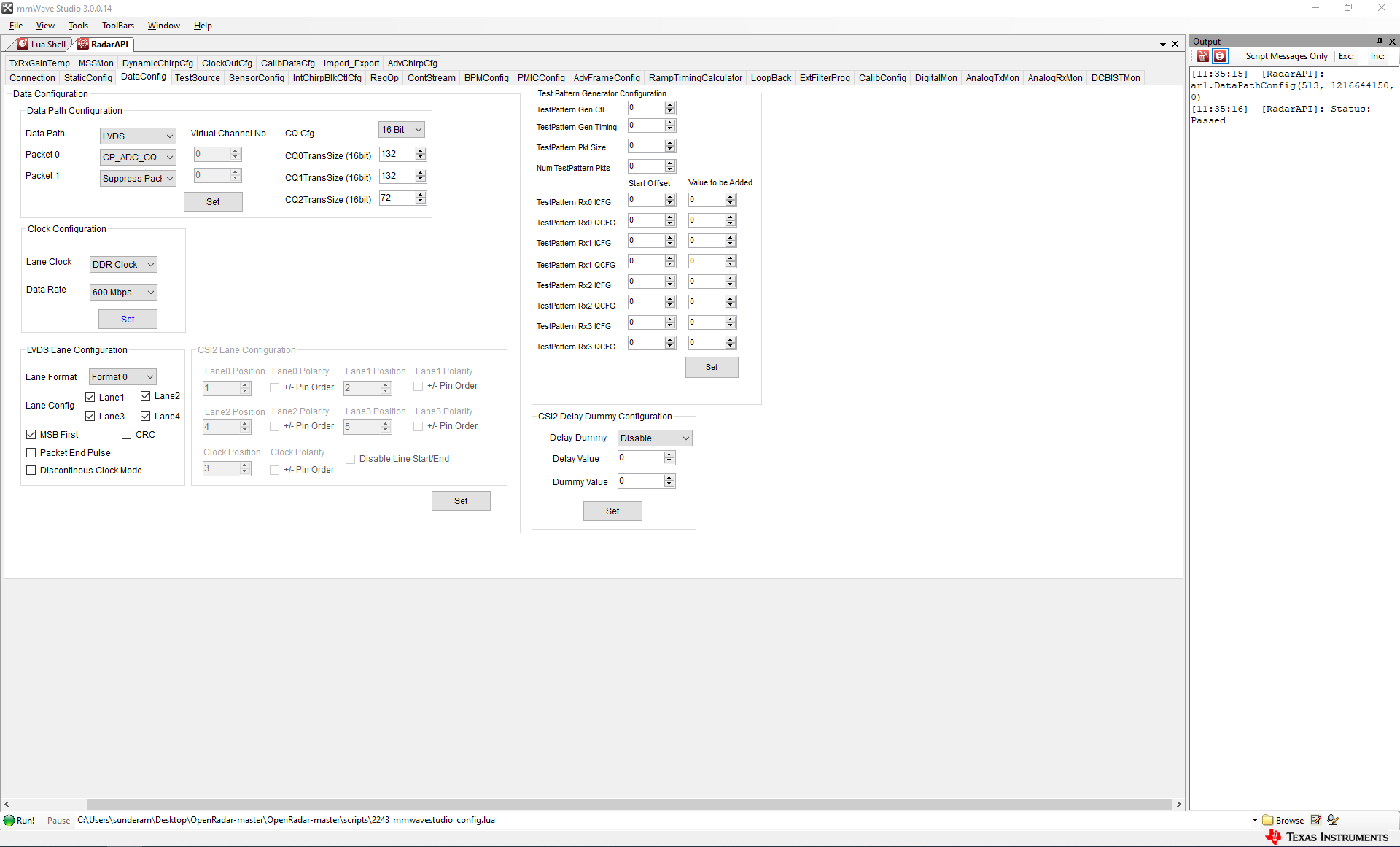Viewport: 1400px width, 847px height.
Task: Open Packet 0 CP_ADC_CQ dropdown
Action: [138, 157]
